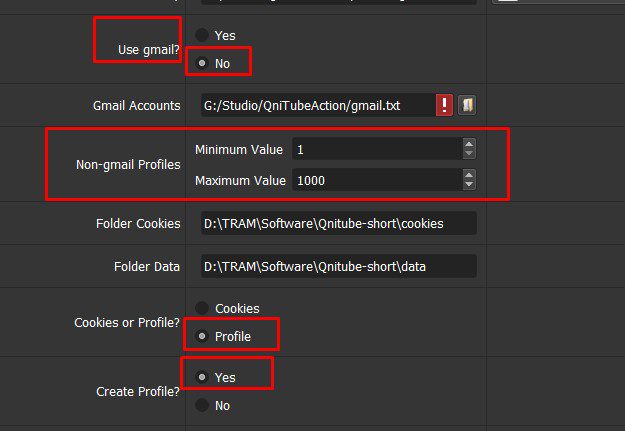
Task: Select the Profile radio option
Action: tap(202, 336)
